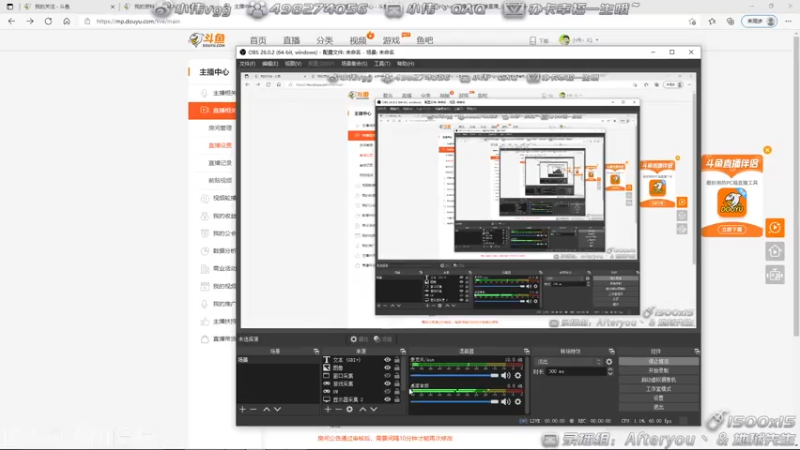Pop out the 场景 dock panel
This screenshot has width=800, height=450.
pyautogui.click(x=316, y=352)
